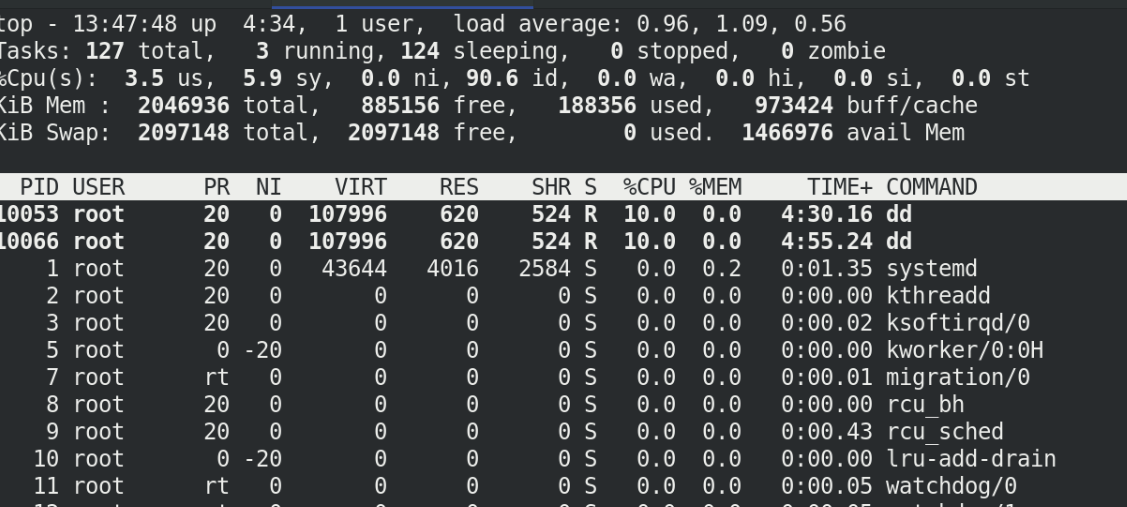Select the systemd process row
The height and width of the screenshot is (507, 1127).
pyautogui.click(x=564, y=268)
